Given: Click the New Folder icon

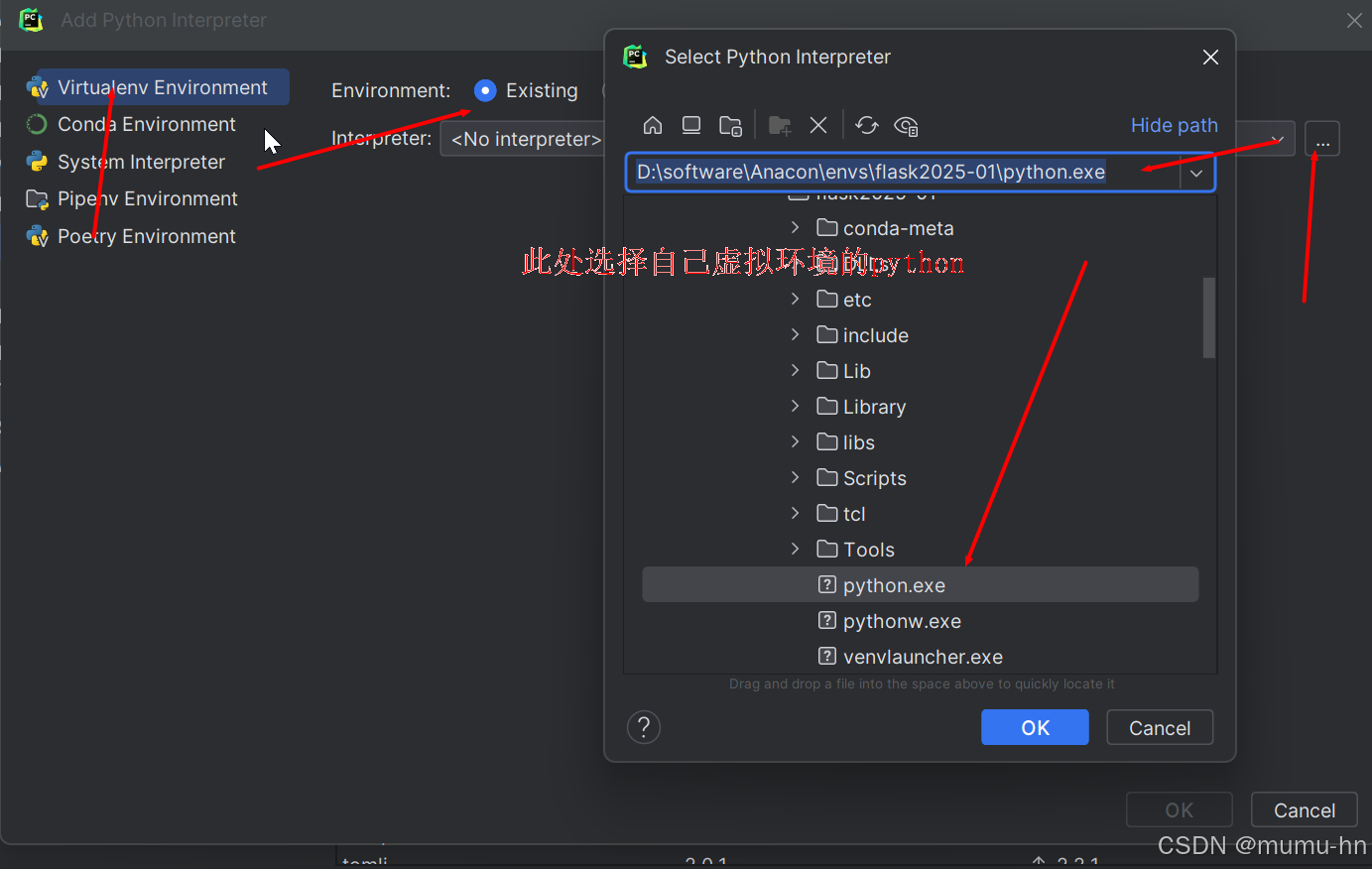Looking at the screenshot, I should coord(779,125).
